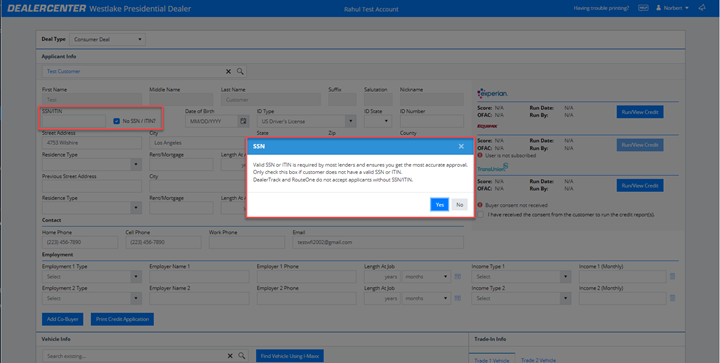Open the Income Type 1 dropdown

click(521, 277)
